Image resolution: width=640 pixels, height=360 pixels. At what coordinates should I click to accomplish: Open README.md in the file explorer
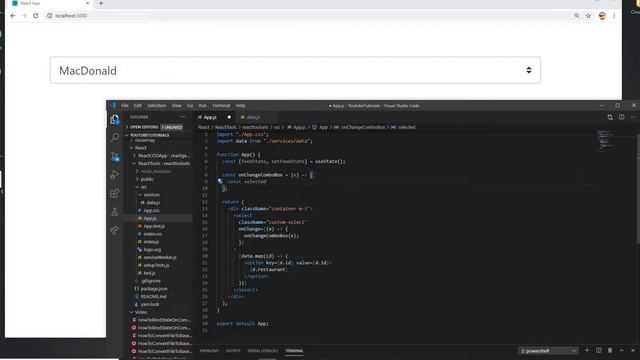coord(153,296)
